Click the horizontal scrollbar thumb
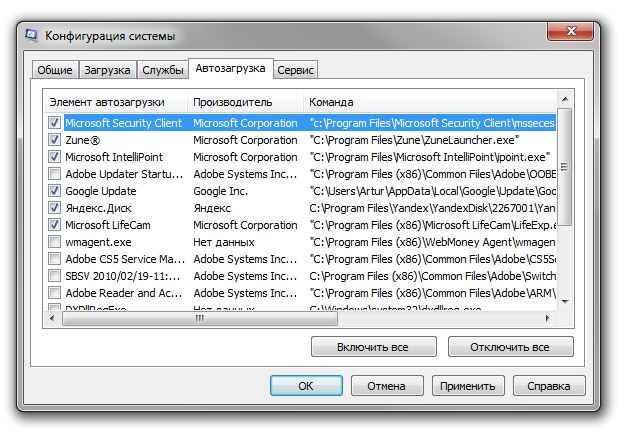This screenshot has width=630, height=441. pos(200,318)
